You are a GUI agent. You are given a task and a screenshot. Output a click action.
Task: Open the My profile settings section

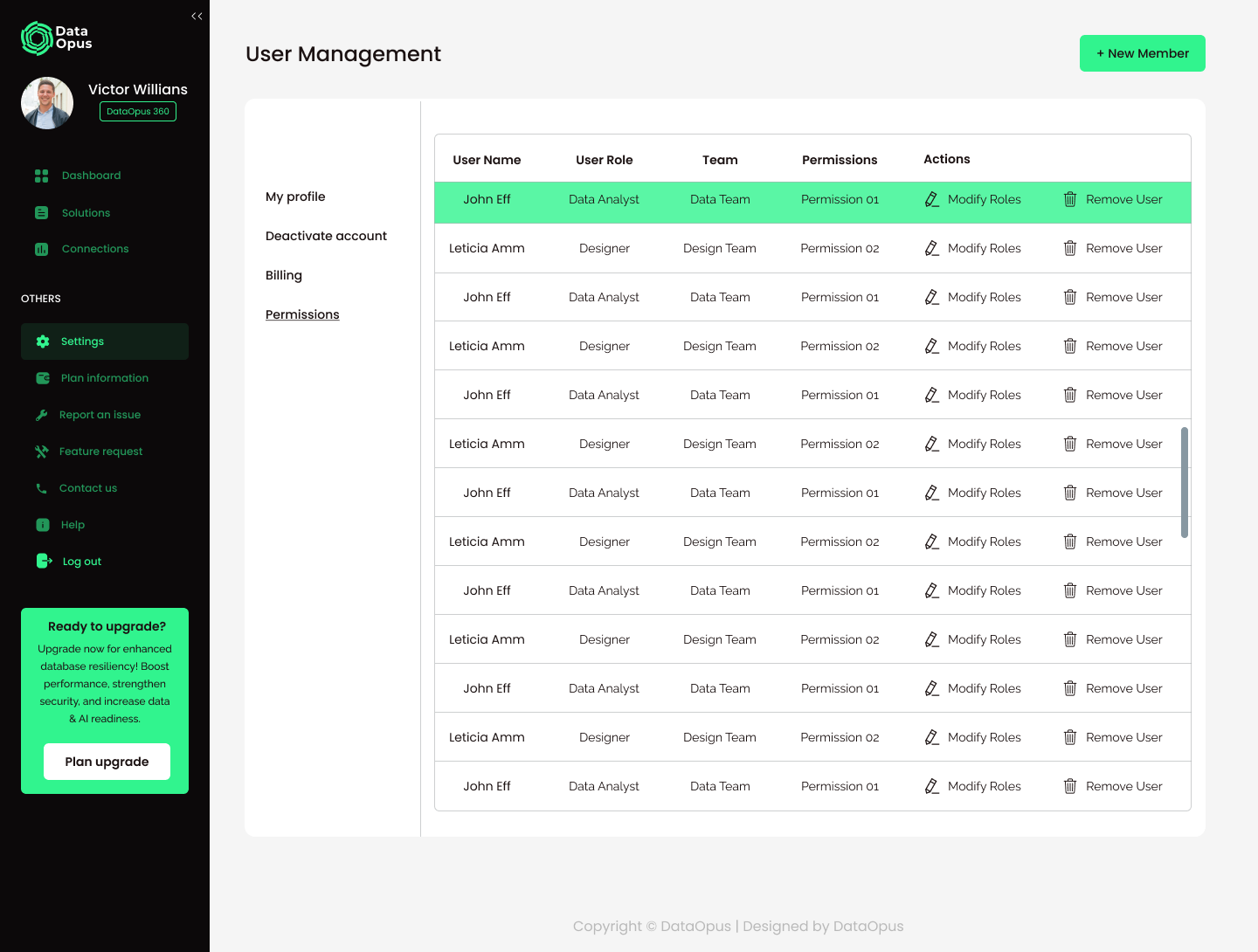(295, 197)
